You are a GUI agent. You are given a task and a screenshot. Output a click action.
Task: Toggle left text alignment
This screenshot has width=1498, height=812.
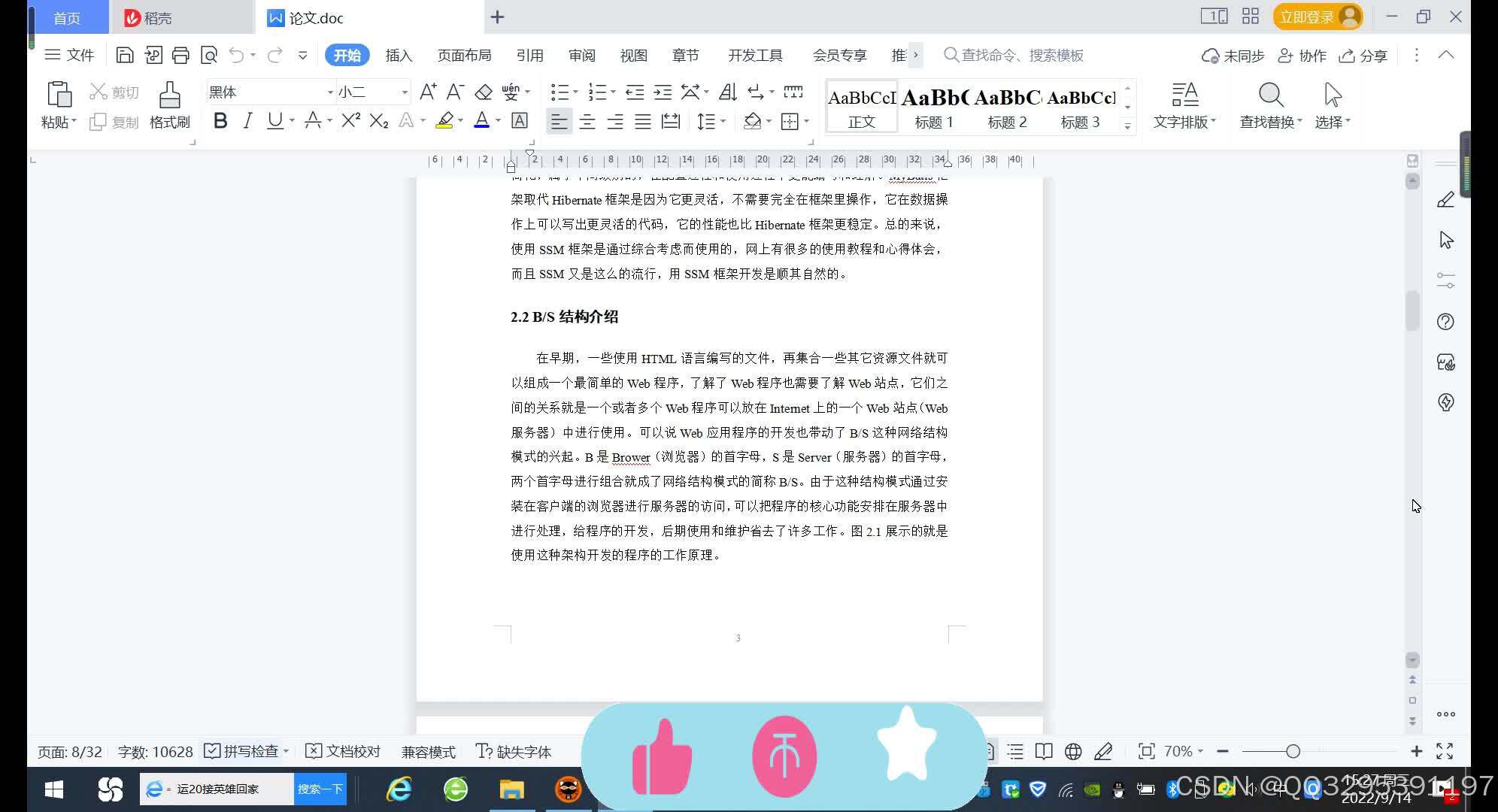pos(559,121)
